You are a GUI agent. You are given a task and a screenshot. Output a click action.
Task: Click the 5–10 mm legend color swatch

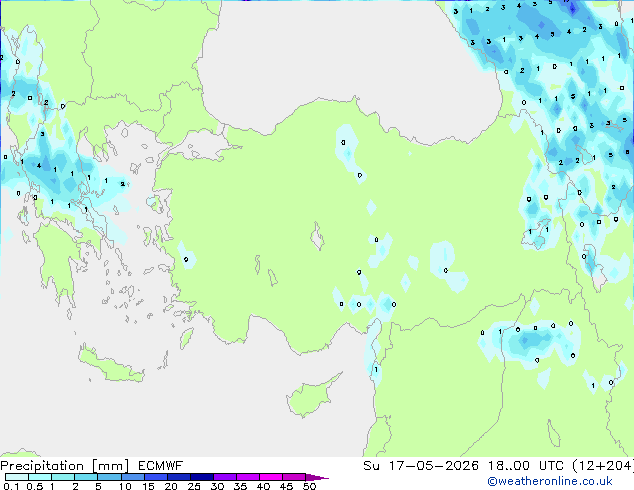pos(109,477)
